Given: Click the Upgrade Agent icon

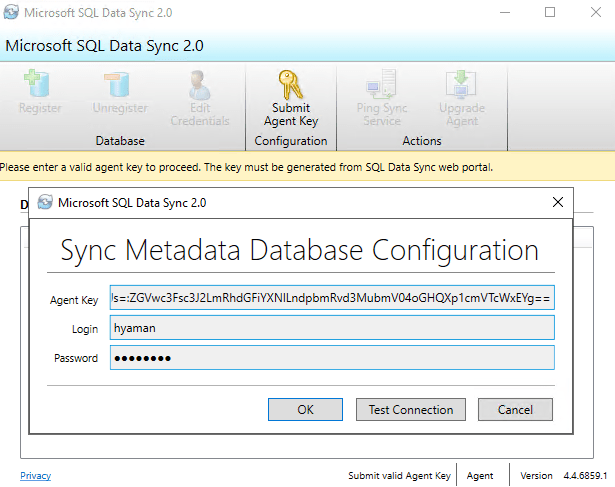Looking at the screenshot, I should pyautogui.click(x=461, y=84).
